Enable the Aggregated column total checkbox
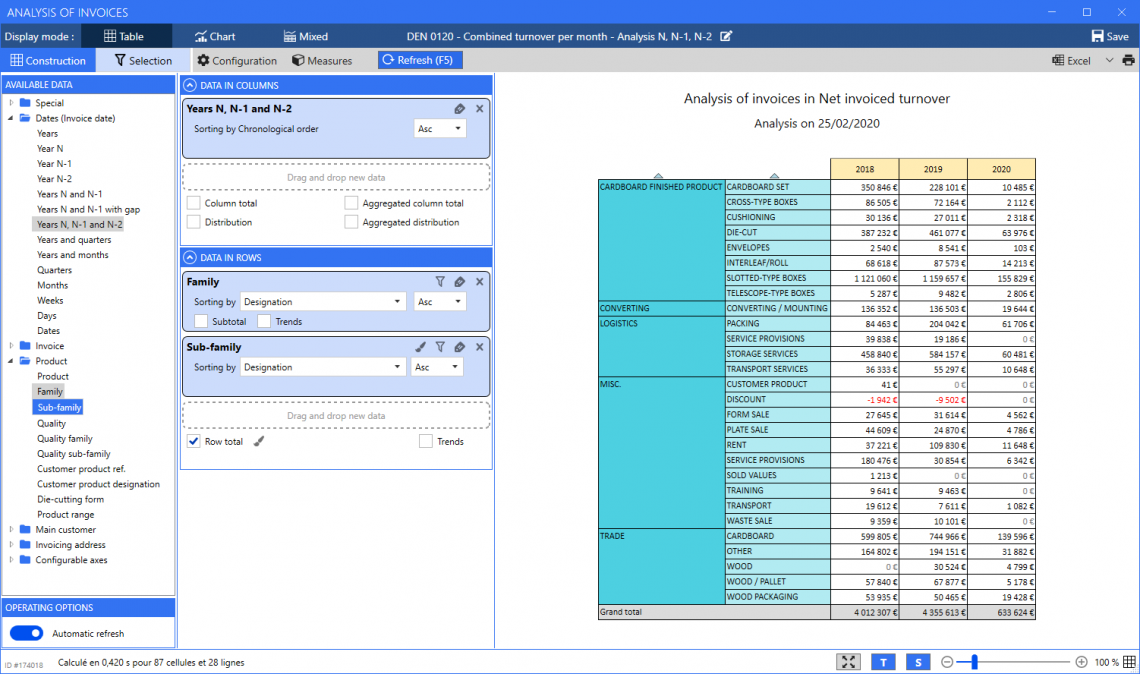This screenshot has height=674, width=1140. 351,203
